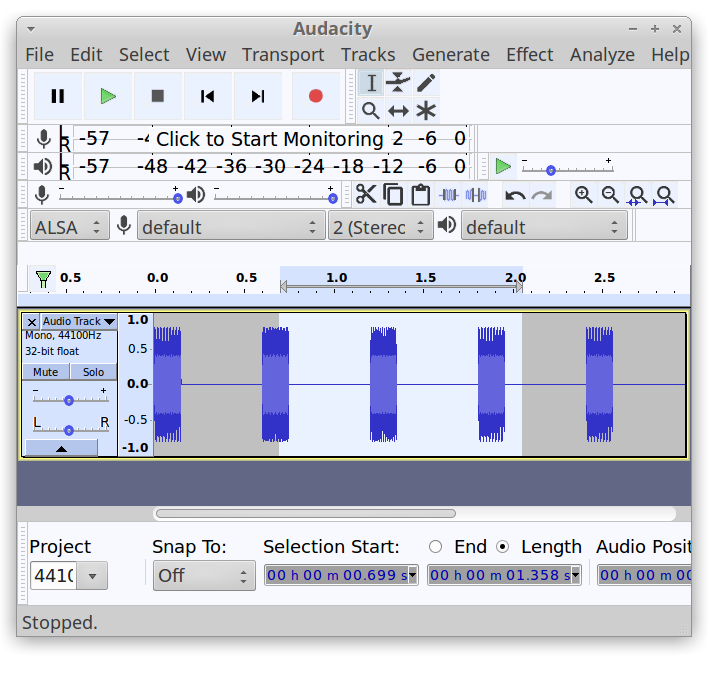Click Fit Project in window icon
Screen dimensions: 710x678
(x=664, y=195)
